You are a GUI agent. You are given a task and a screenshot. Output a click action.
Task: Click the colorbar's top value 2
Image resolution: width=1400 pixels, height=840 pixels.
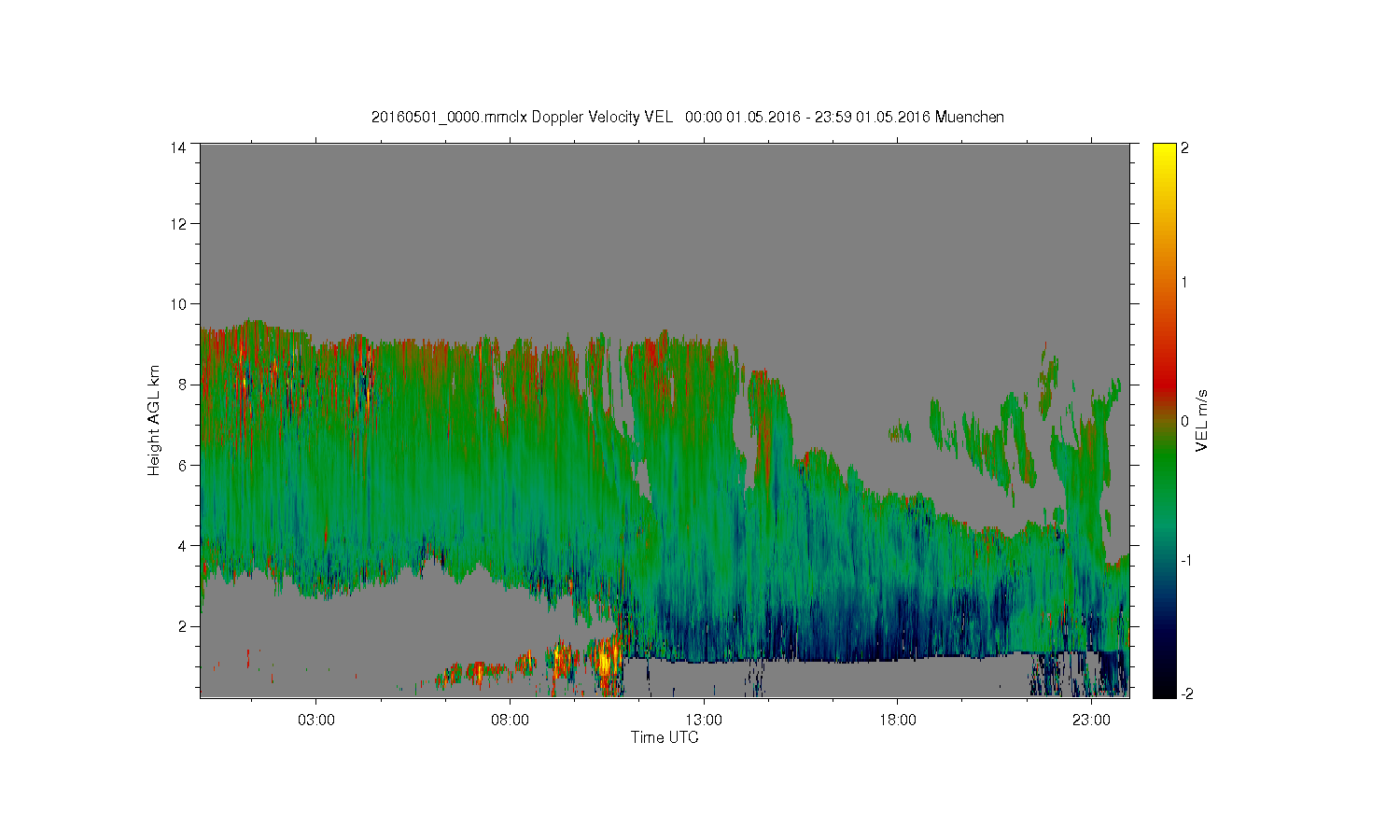coord(1184,147)
